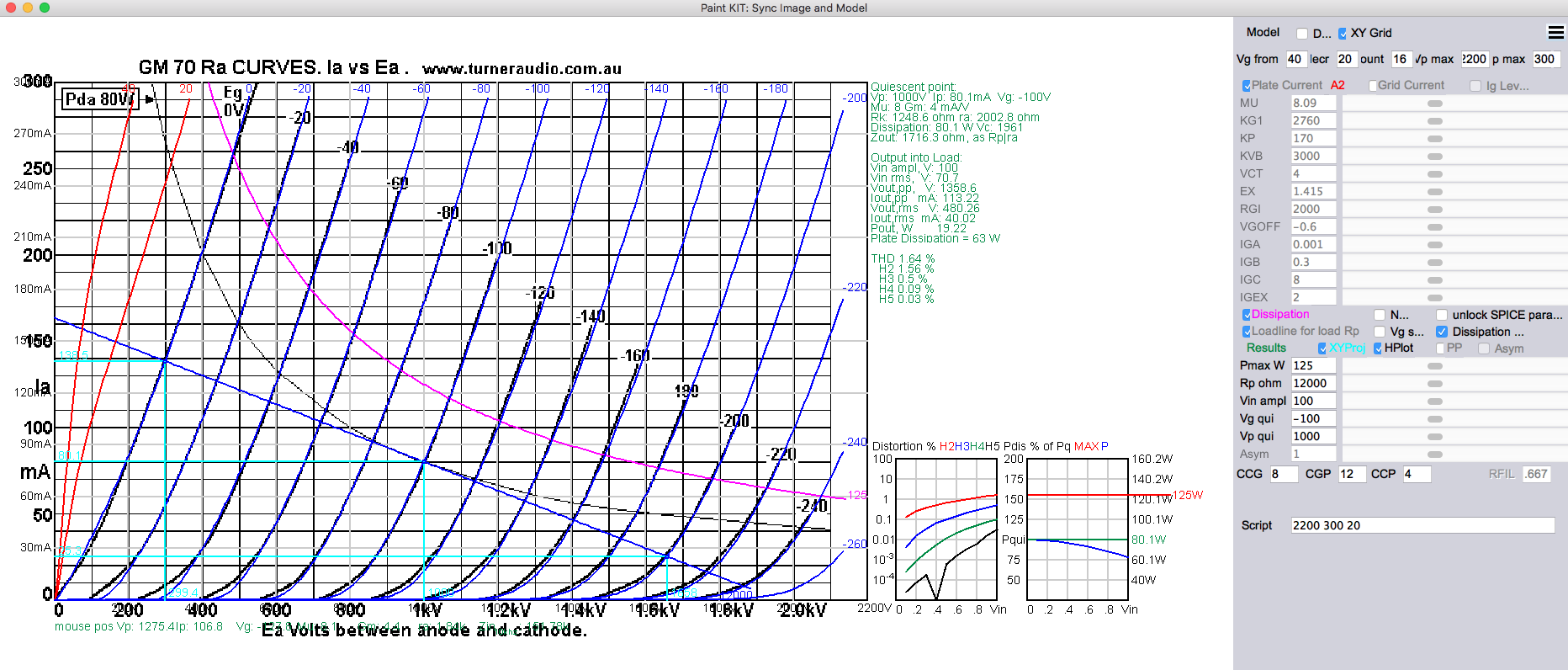Disable the HPlot checkbox
Viewport: 1568px width, 670px height.
point(1378,348)
